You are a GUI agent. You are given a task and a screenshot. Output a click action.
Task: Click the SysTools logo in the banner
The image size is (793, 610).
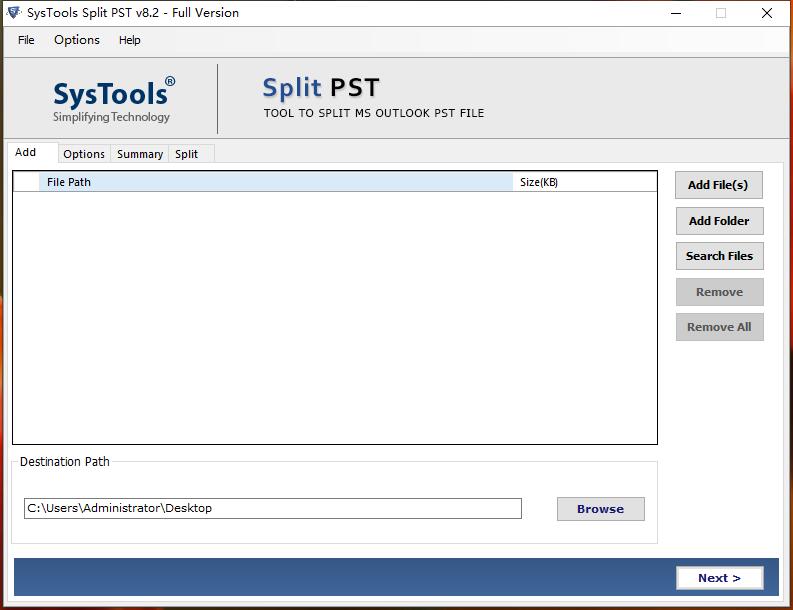click(x=114, y=100)
